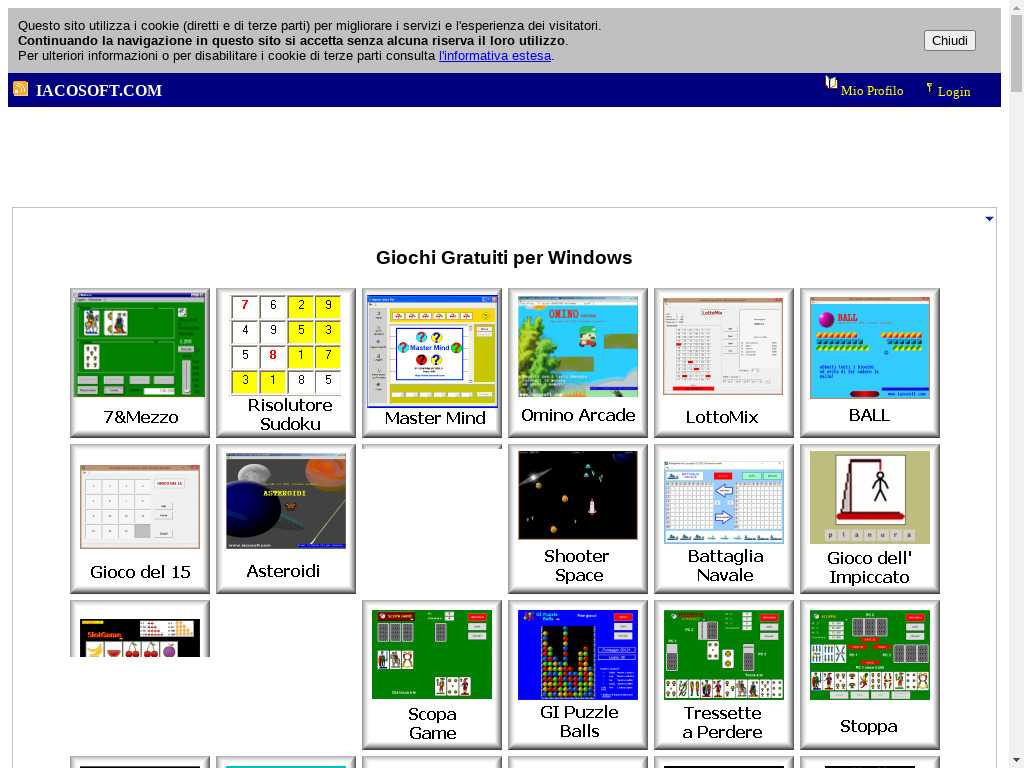Click the Mio Profilo book icon

831,83
